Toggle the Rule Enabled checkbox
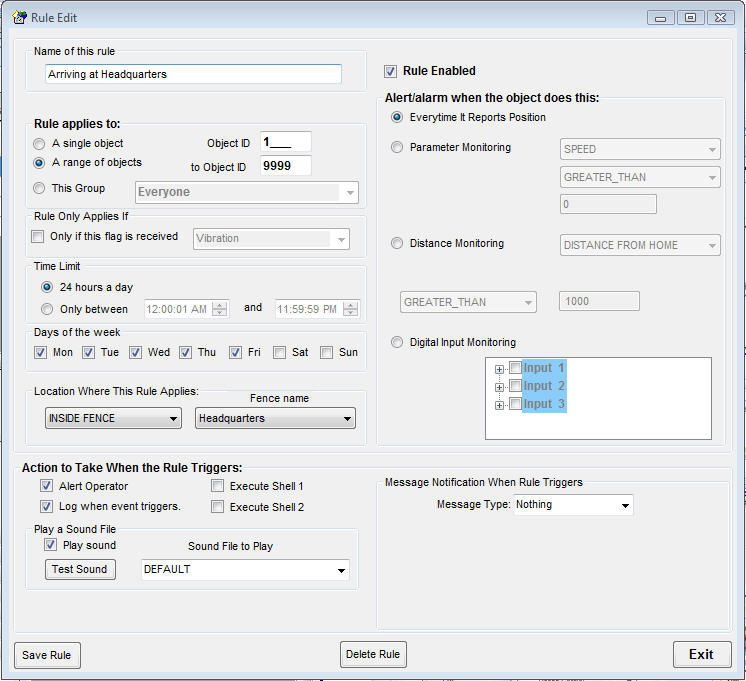Image resolution: width=746 pixels, height=681 pixels. pos(390,71)
